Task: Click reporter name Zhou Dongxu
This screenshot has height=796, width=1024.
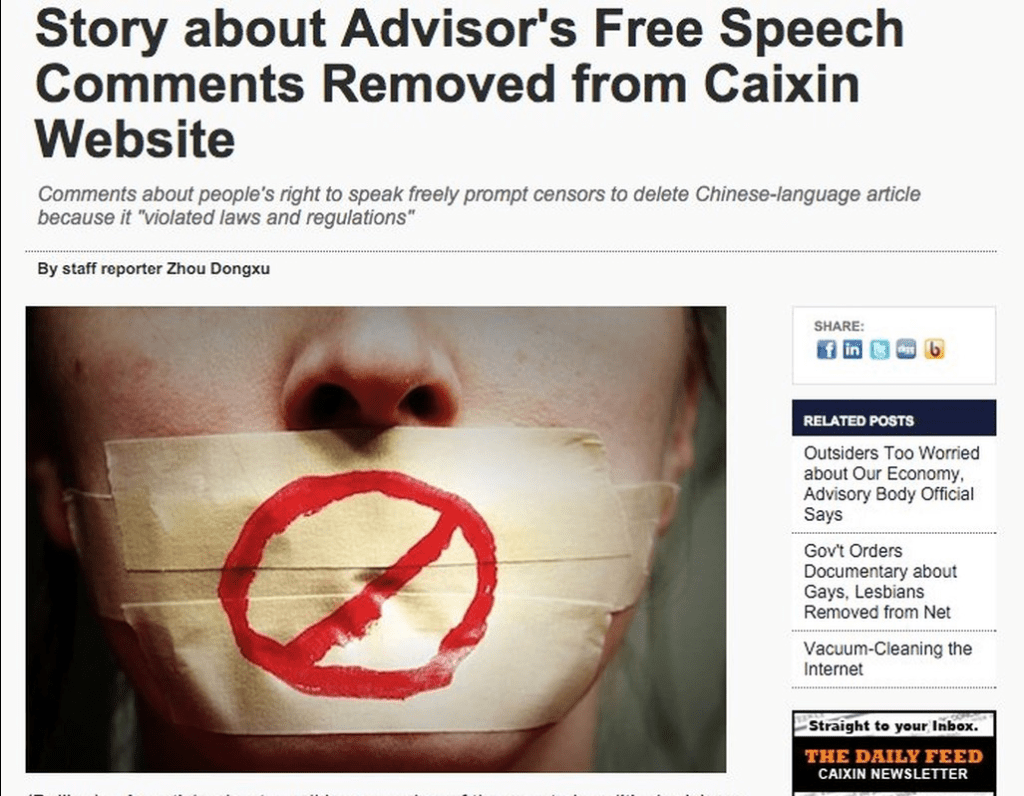Action: tap(218, 269)
